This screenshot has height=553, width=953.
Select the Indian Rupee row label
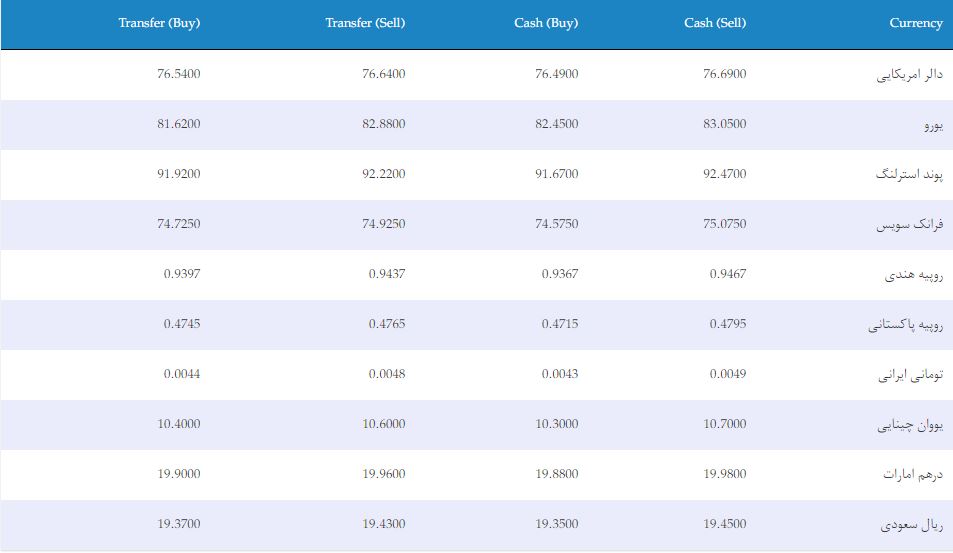913,275
